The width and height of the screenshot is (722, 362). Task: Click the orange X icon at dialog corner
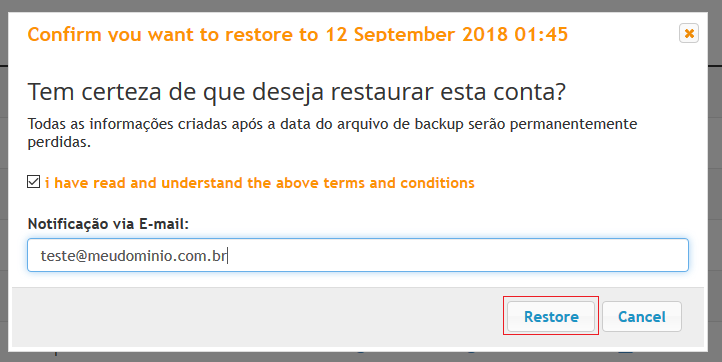point(689,33)
